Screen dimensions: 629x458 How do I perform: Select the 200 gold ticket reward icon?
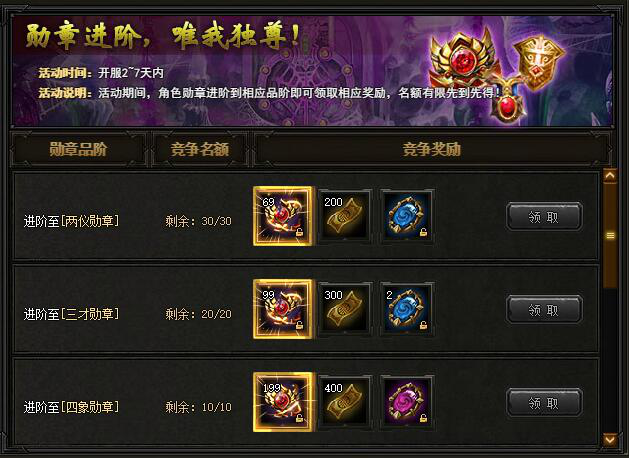[345, 217]
